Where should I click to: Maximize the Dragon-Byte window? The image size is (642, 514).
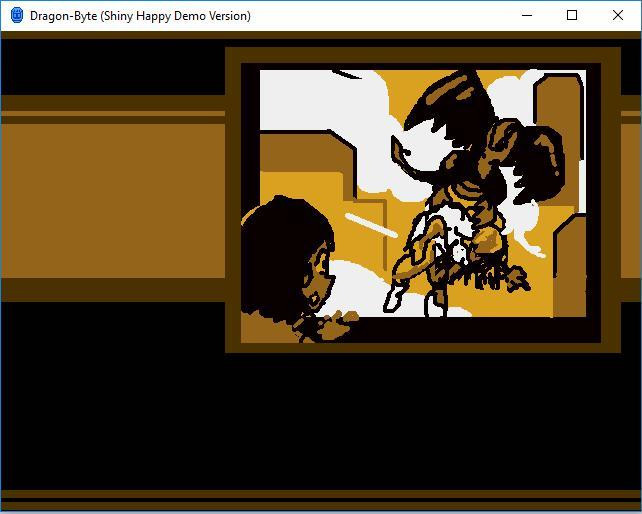coord(572,16)
